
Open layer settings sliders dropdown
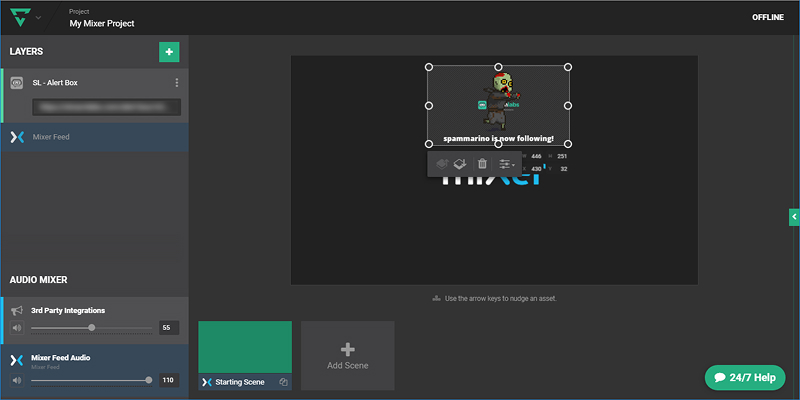(507, 164)
